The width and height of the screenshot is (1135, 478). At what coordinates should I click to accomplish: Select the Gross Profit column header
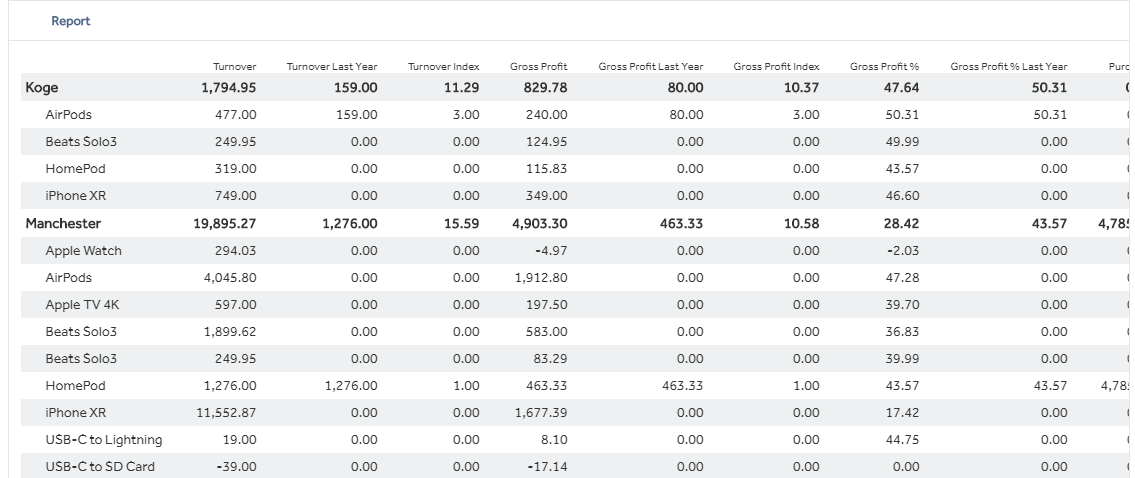[539, 66]
